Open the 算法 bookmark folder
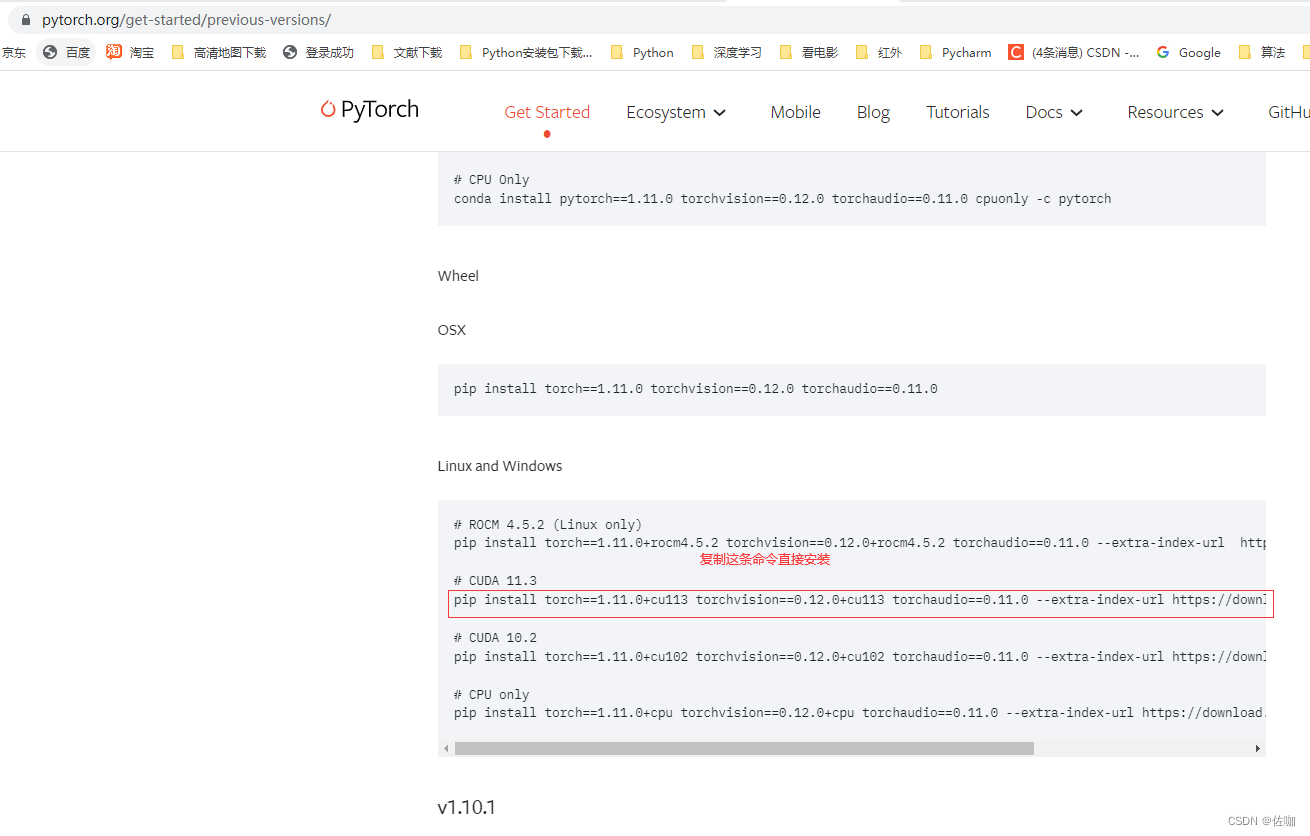 [1262, 52]
